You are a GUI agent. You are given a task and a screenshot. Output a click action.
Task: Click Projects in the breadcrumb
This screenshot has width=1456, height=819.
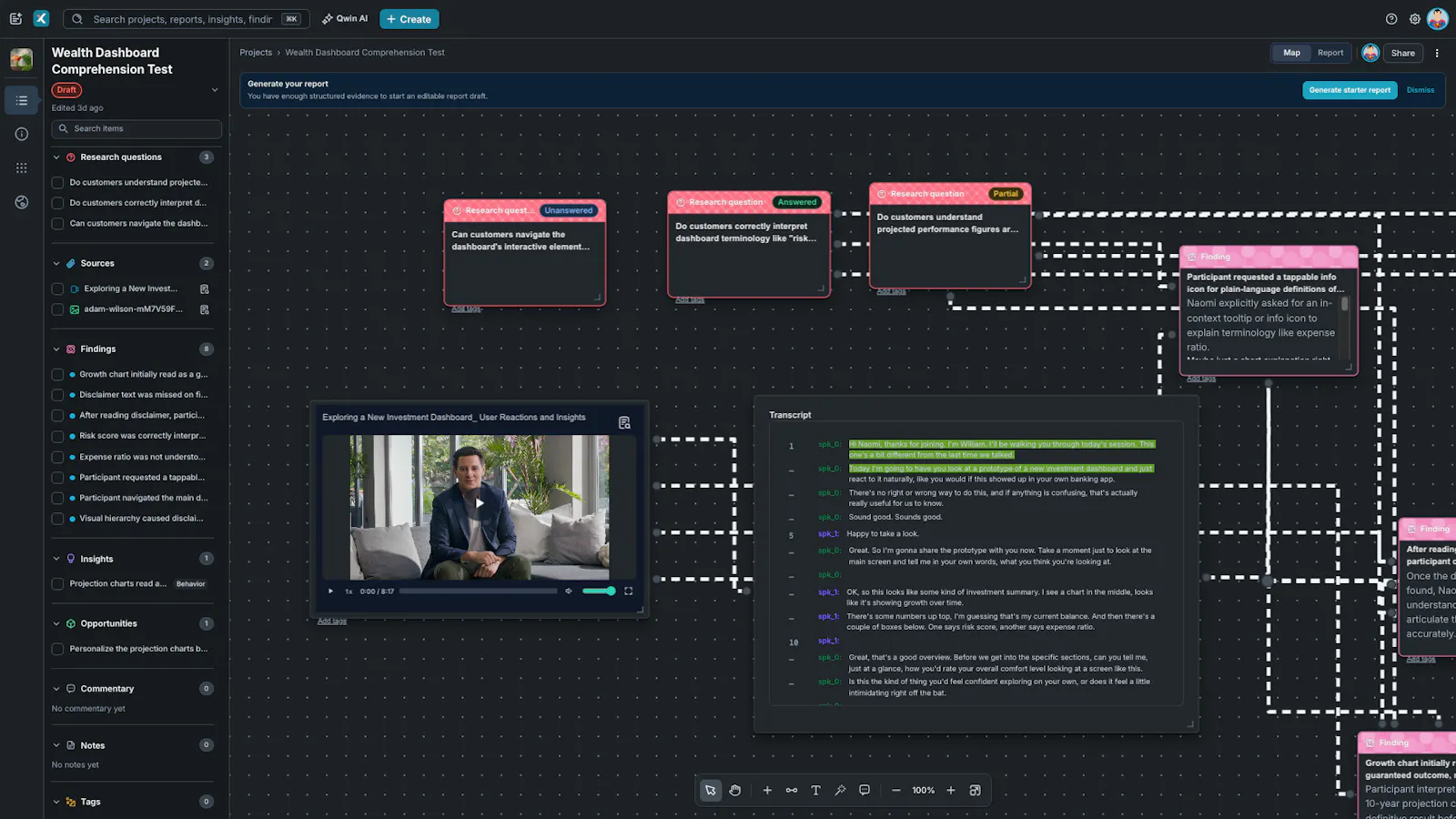(256, 53)
